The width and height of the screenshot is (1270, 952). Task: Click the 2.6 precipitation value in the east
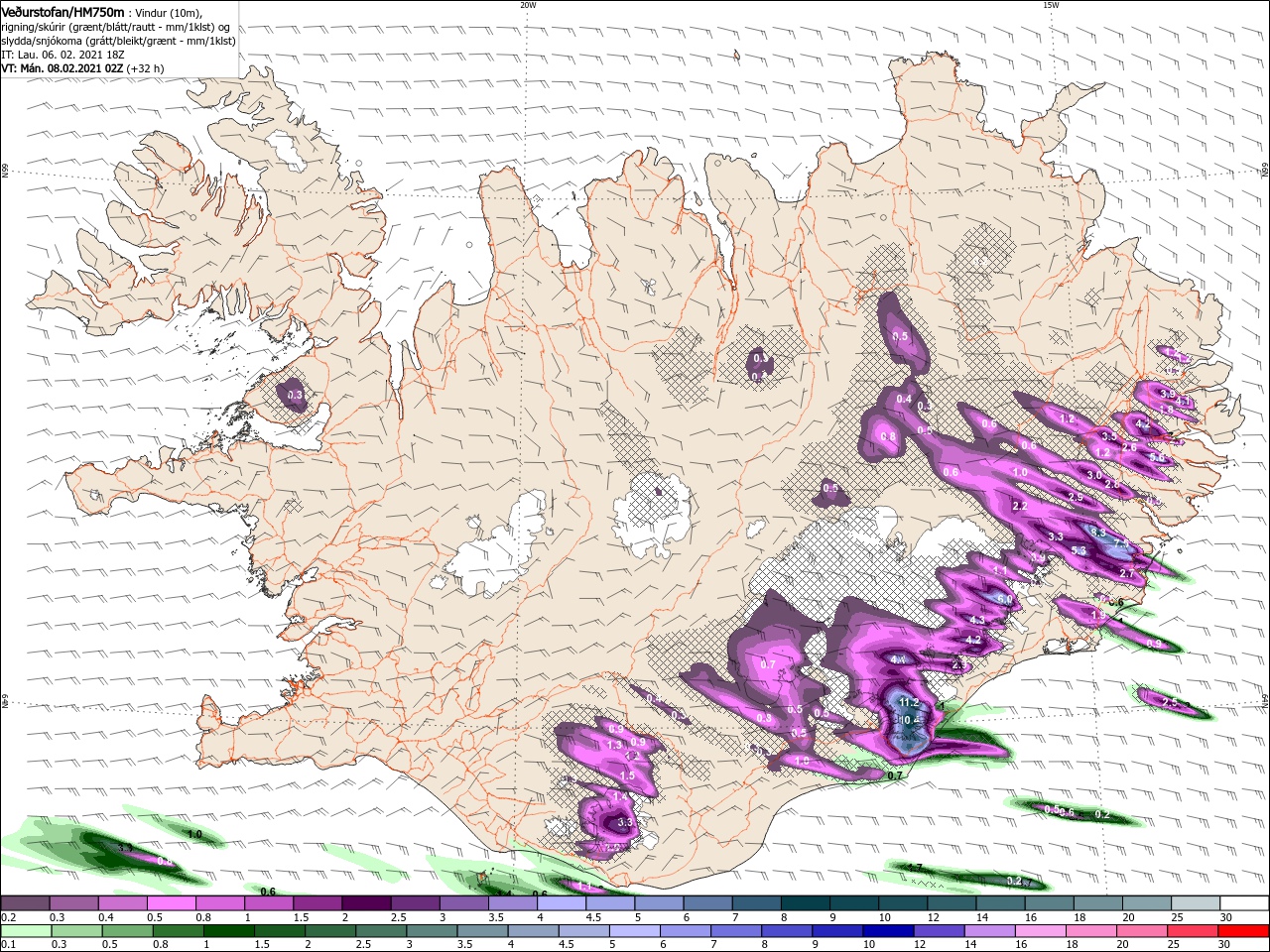1129,448
